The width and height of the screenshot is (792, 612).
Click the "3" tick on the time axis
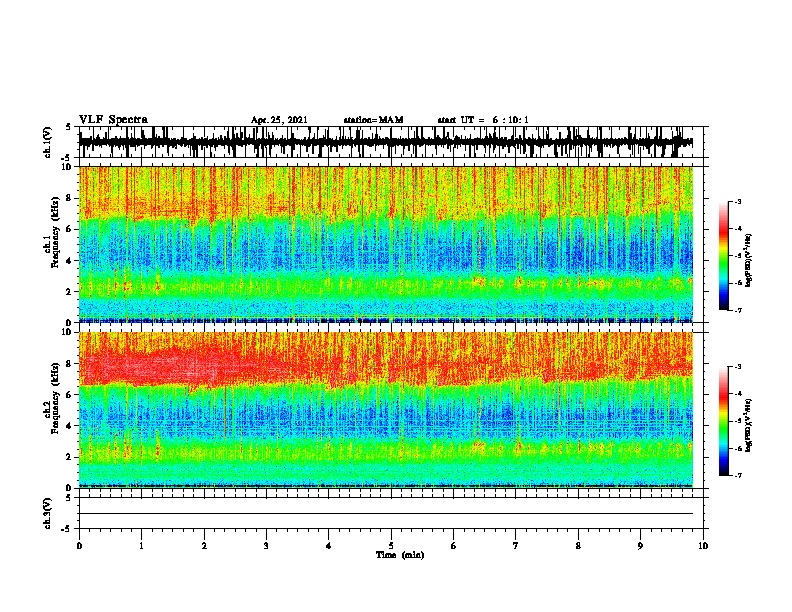(266, 546)
